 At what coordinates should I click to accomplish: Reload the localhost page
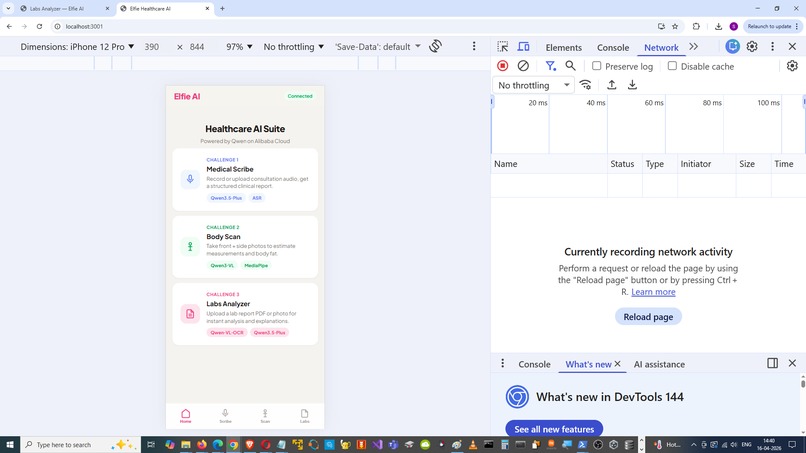click(39, 26)
